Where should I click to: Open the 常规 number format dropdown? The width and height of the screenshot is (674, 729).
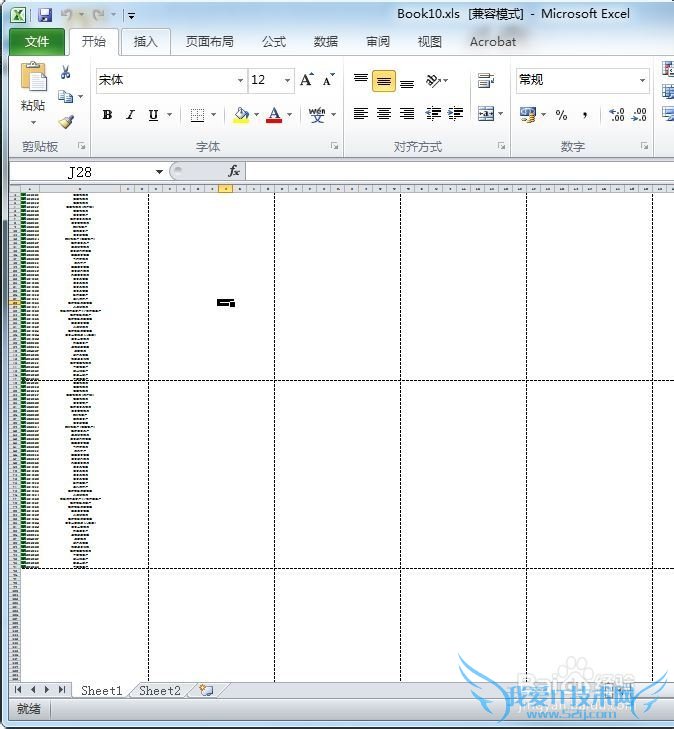click(642, 80)
